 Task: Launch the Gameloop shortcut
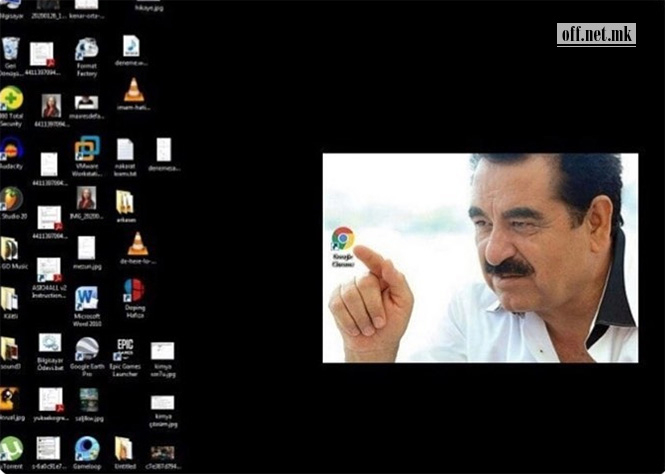(87, 449)
